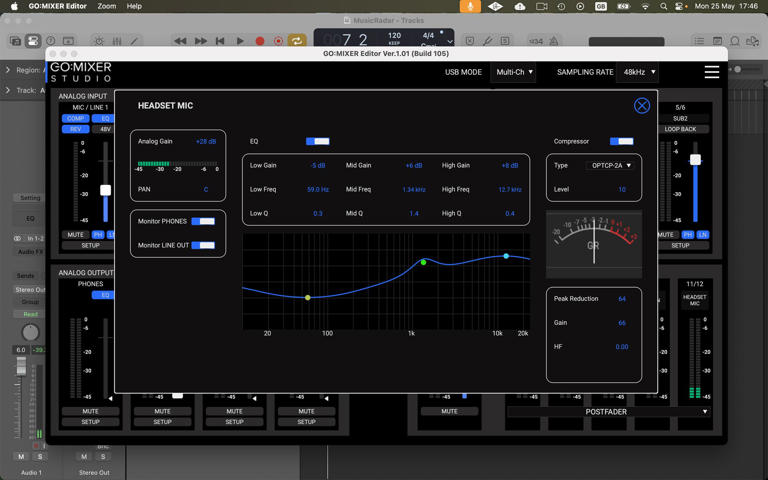Screen dimensions: 768x480
Task: Open Control Centre in the menu bar
Action: 679,6
